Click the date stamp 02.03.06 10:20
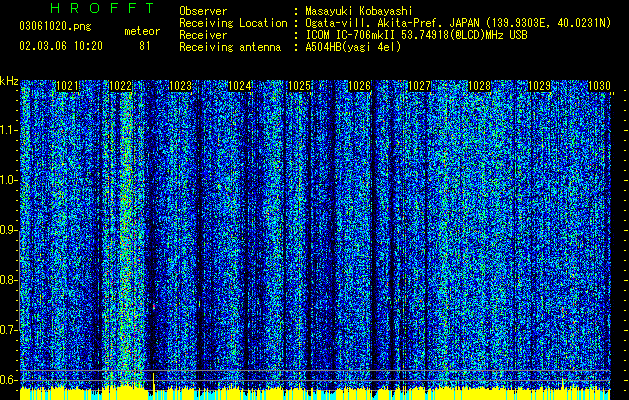629x400 pixels. (61, 46)
